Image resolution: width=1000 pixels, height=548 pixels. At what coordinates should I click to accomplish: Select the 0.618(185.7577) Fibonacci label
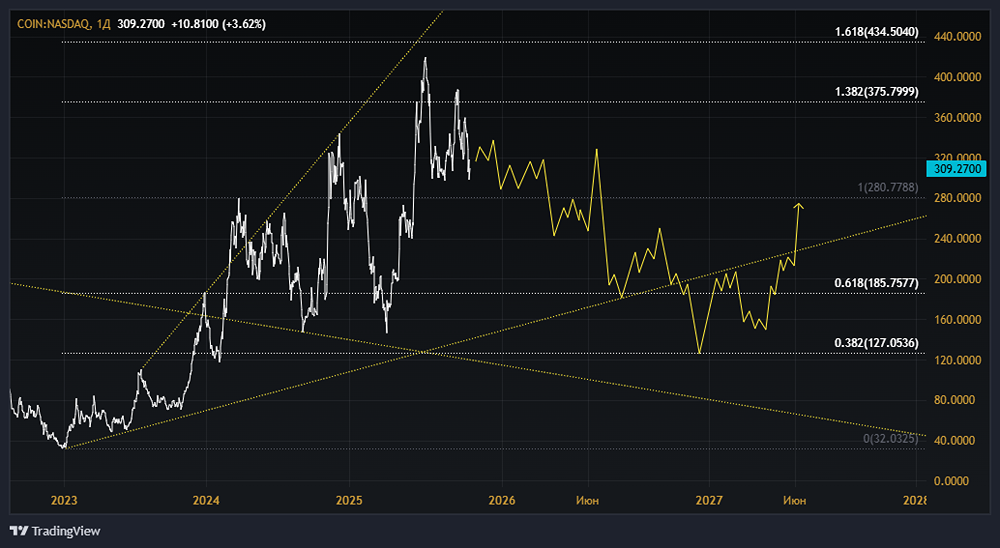877,283
